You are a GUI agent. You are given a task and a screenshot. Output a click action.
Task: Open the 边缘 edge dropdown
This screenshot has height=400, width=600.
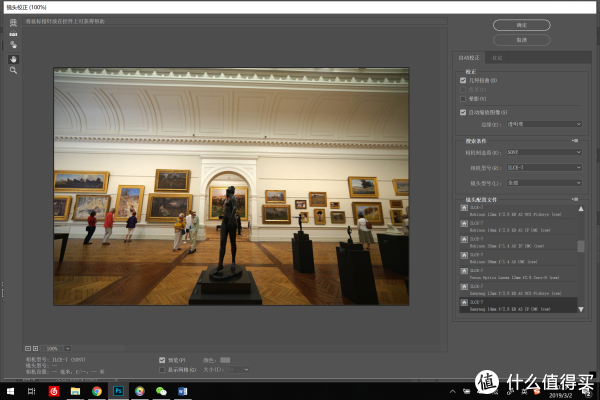(x=544, y=124)
